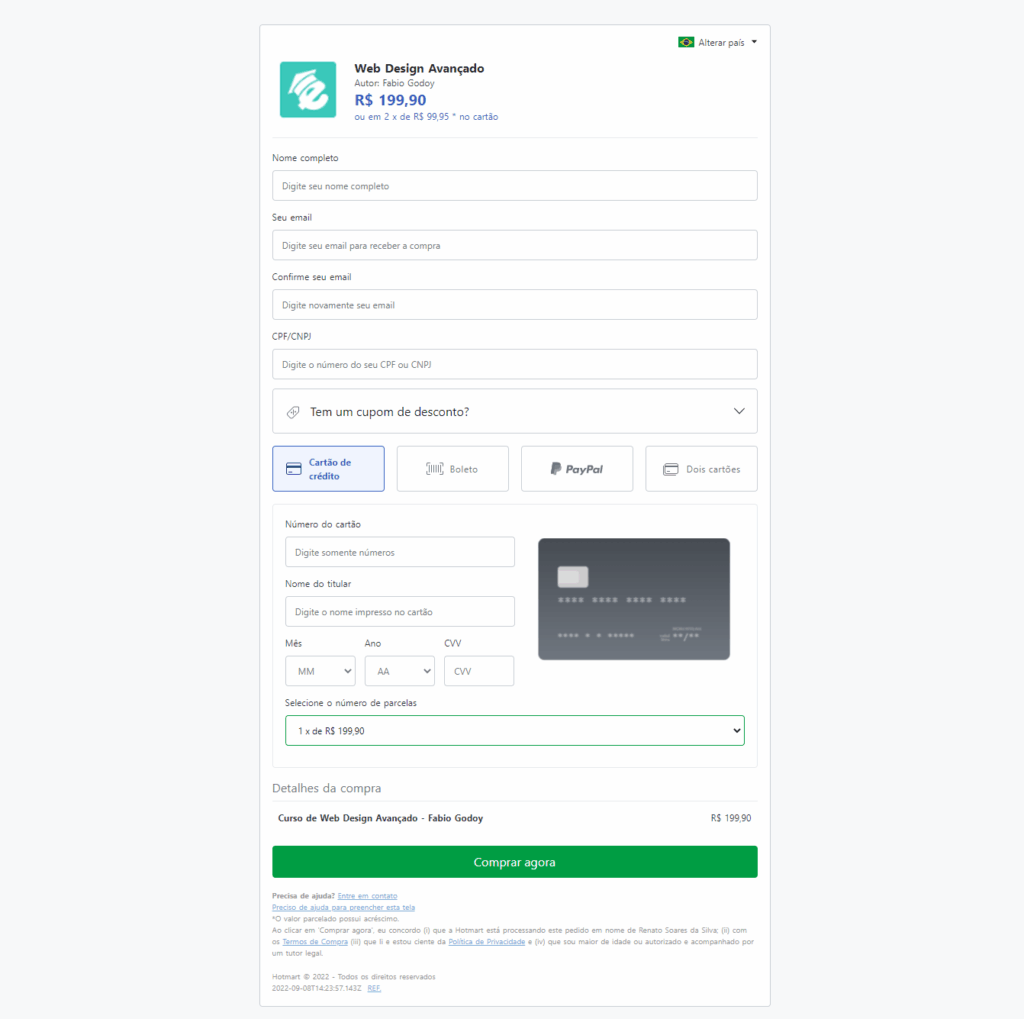Open the Termos de Compra link
The height and width of the screenshot is (1019, 1024).
pyautogui.click(x=315, y=942)
